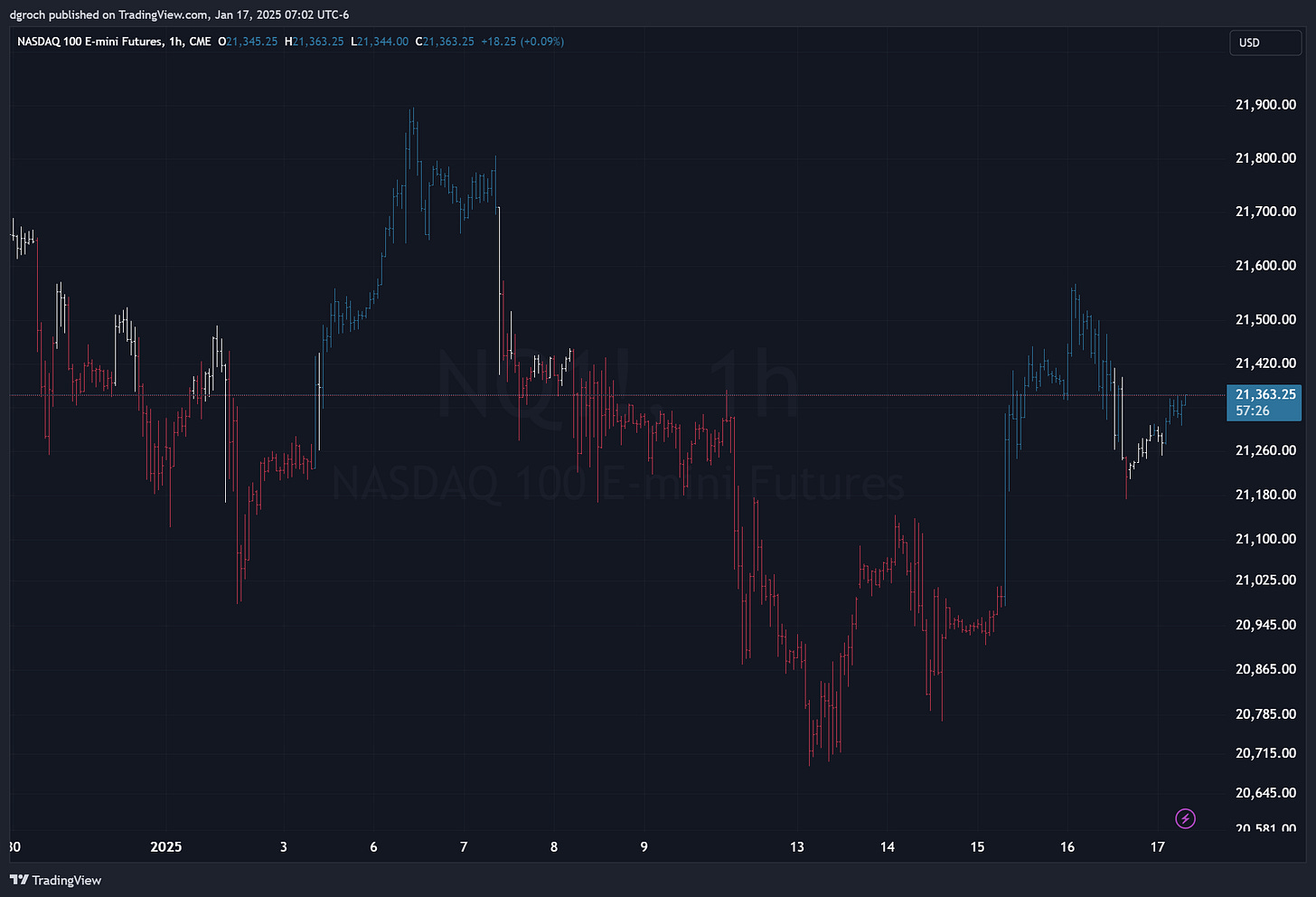The image size is (1316, 897).
Task: Click date 7 on the time axis
Action: (464, 847)
